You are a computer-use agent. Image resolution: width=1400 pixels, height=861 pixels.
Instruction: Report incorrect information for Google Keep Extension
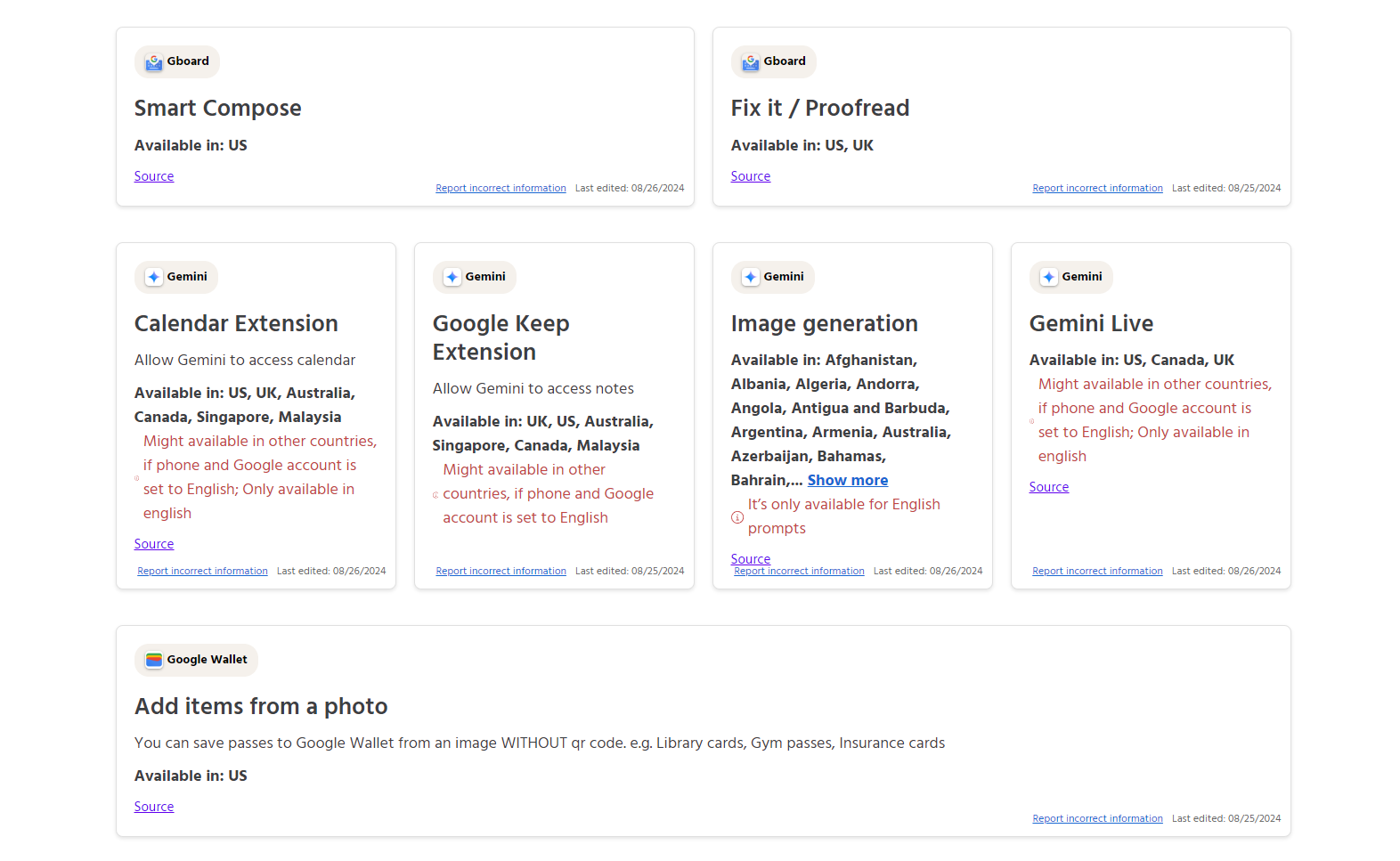(501, 572)
